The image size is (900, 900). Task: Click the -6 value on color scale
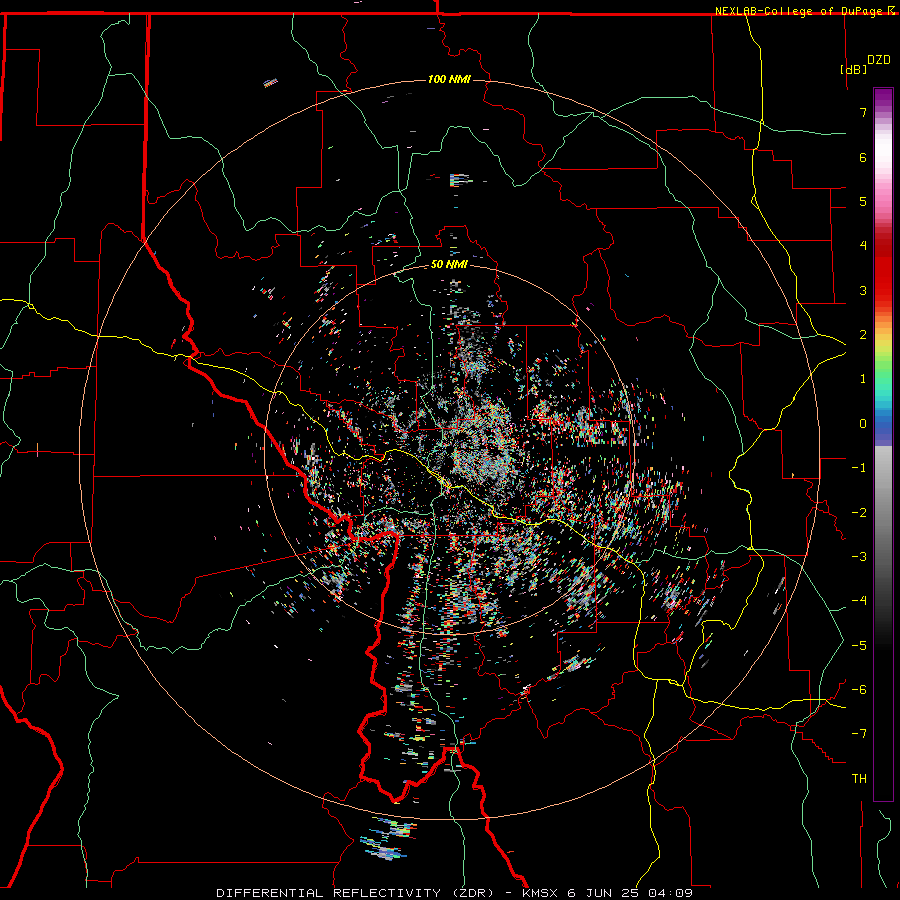pos(859,690)
